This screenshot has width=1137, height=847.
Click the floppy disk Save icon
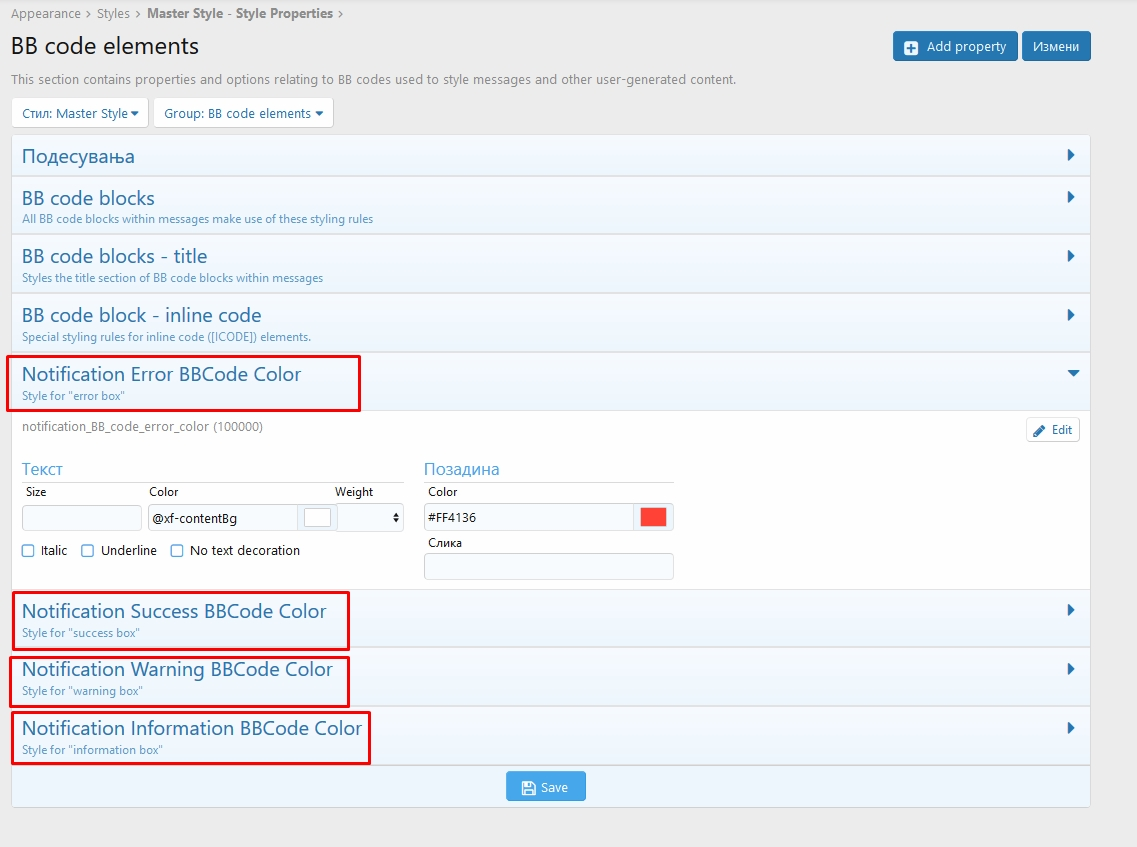click(529, 787)
